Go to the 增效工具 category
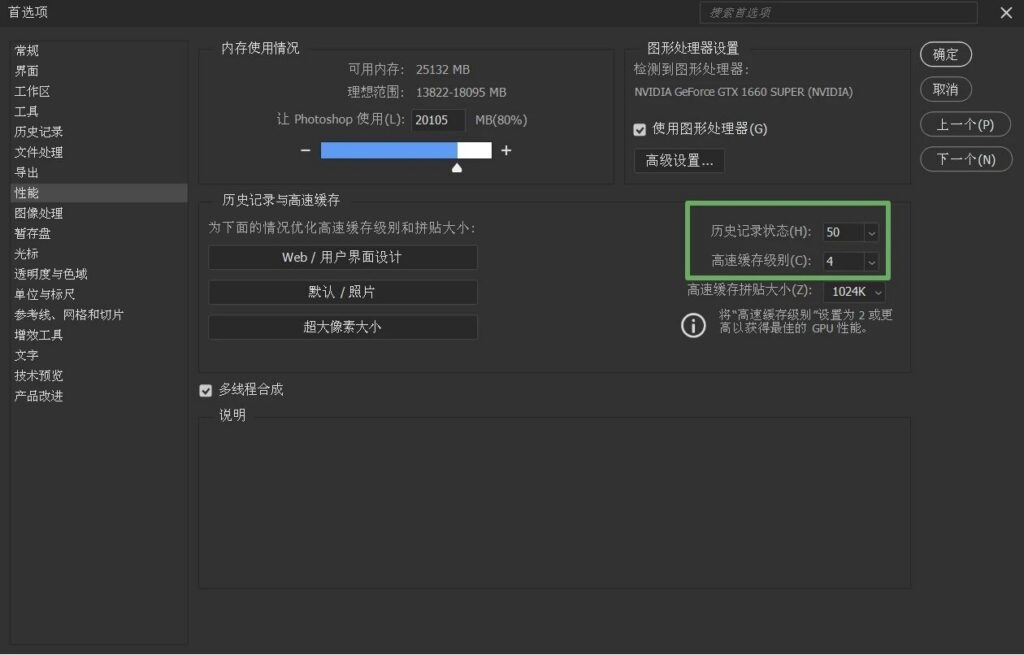The width and height of the screenshot is (1024, 655). point(39,334)
